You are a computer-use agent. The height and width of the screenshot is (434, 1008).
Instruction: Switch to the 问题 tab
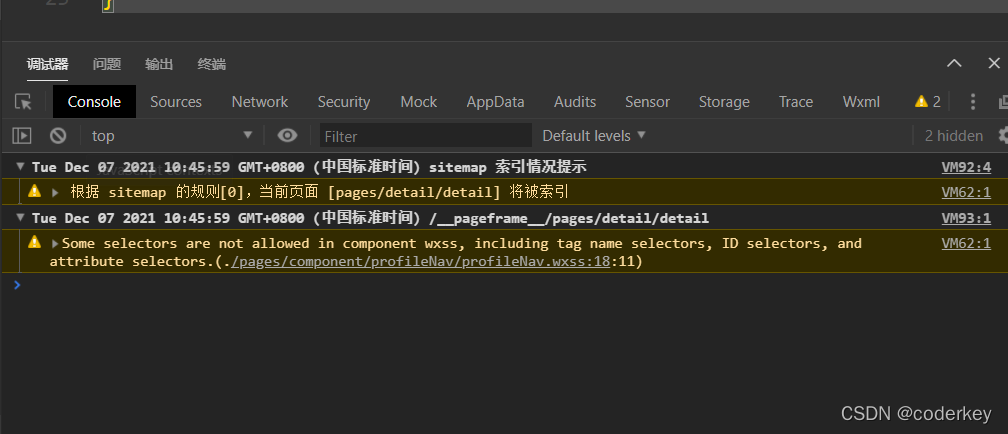click(x=107, y=64)
